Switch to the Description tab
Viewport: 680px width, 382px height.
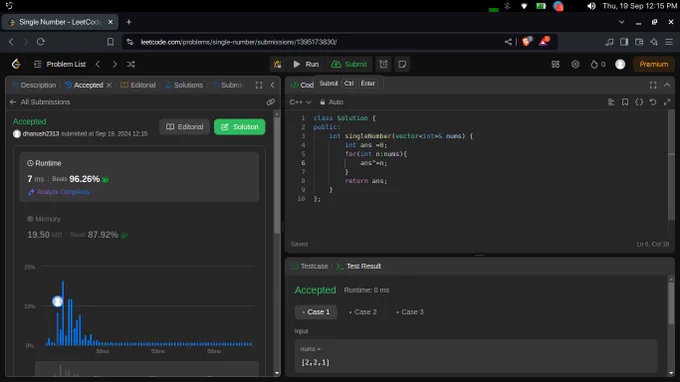34,85
